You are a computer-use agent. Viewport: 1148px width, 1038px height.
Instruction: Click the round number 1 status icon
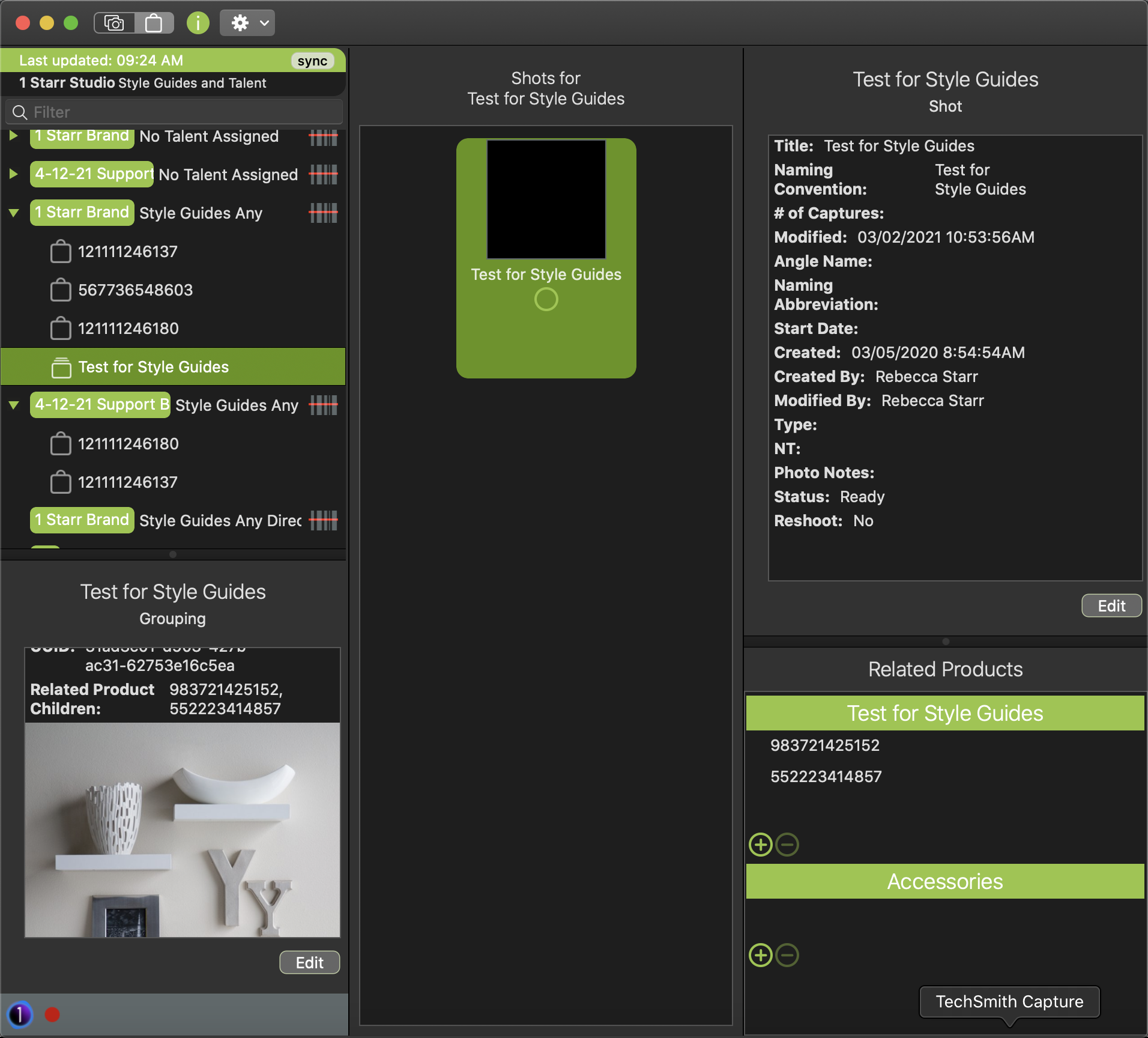coord(20,1015)
